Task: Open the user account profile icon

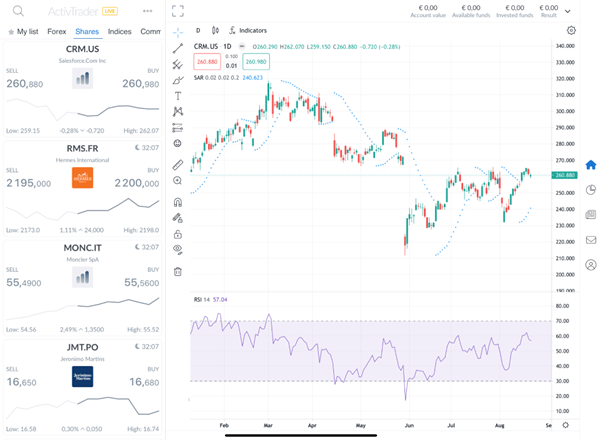Action: 590,265
